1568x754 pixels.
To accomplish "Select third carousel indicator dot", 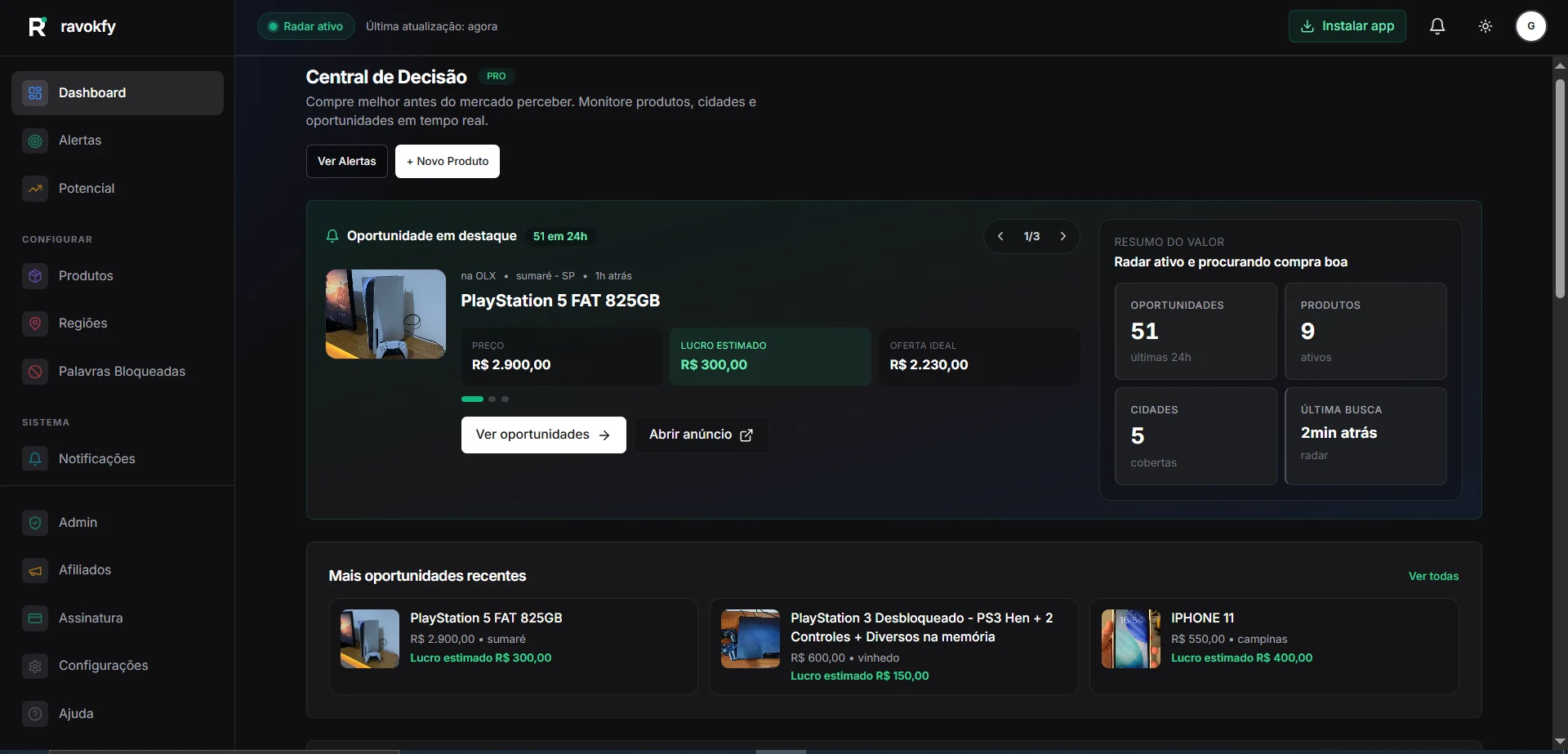I will [506, 399].
